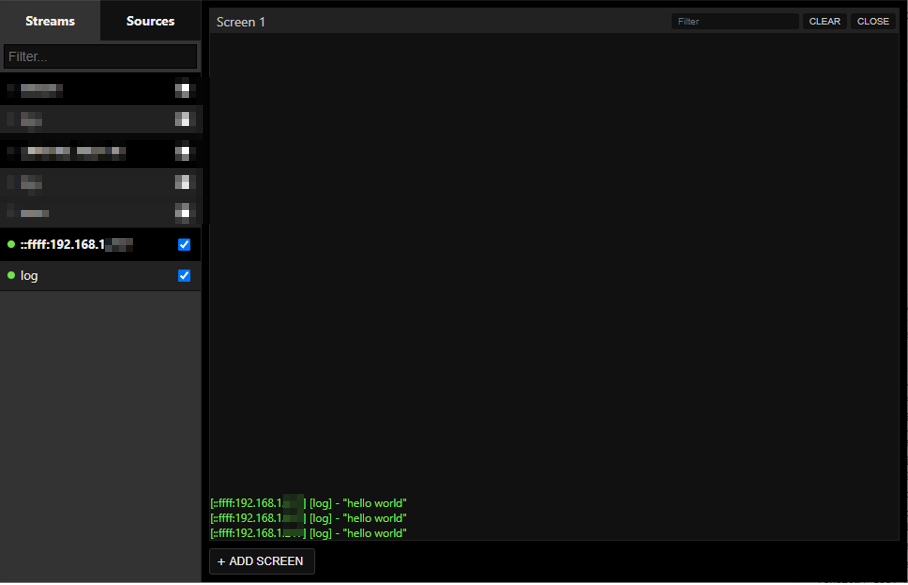Close Screen 1 with the CLOSE button
The height and width of the screenshot is (585, 908).
872,21
